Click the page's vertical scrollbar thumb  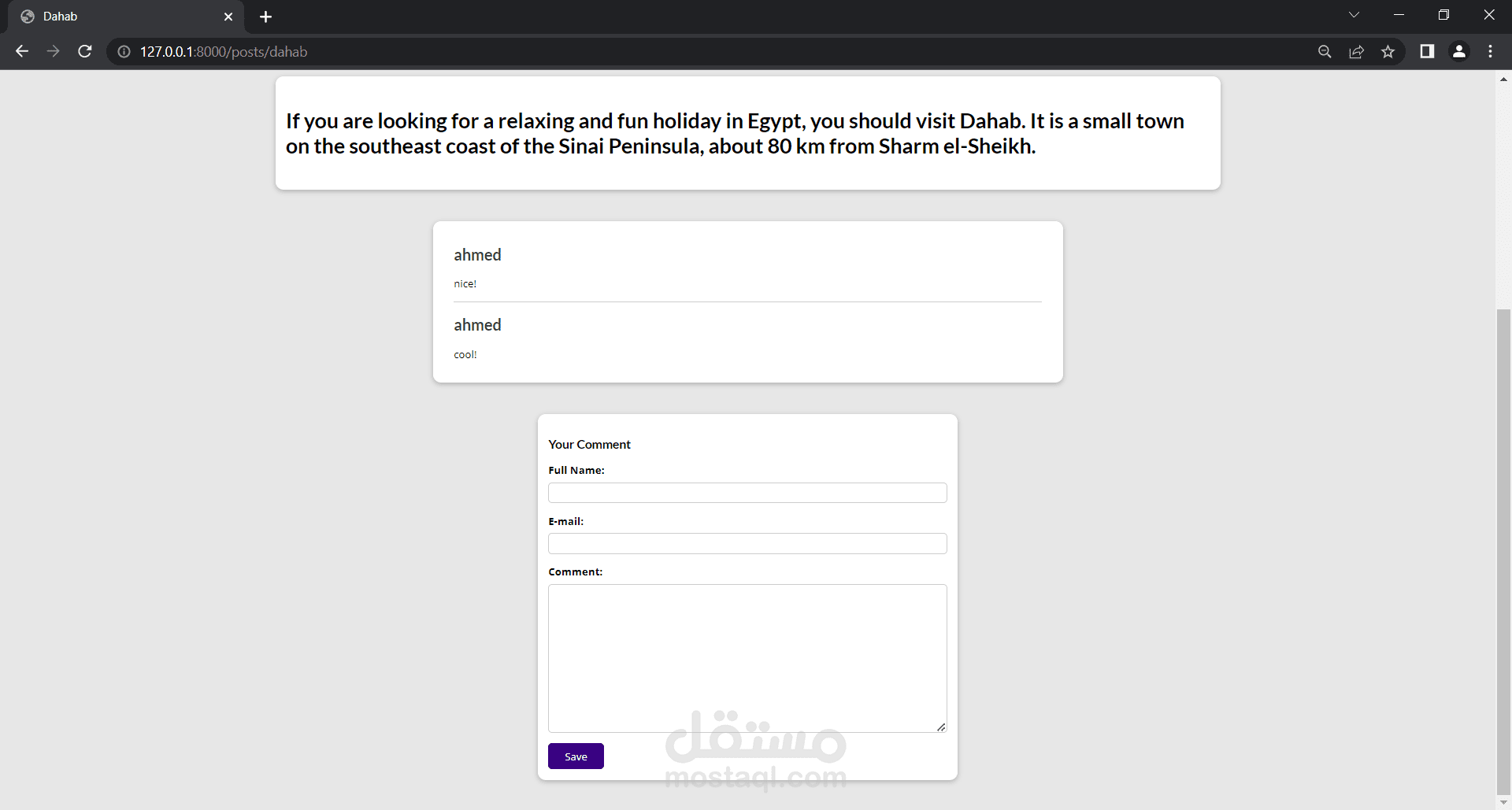[1503, 551]
